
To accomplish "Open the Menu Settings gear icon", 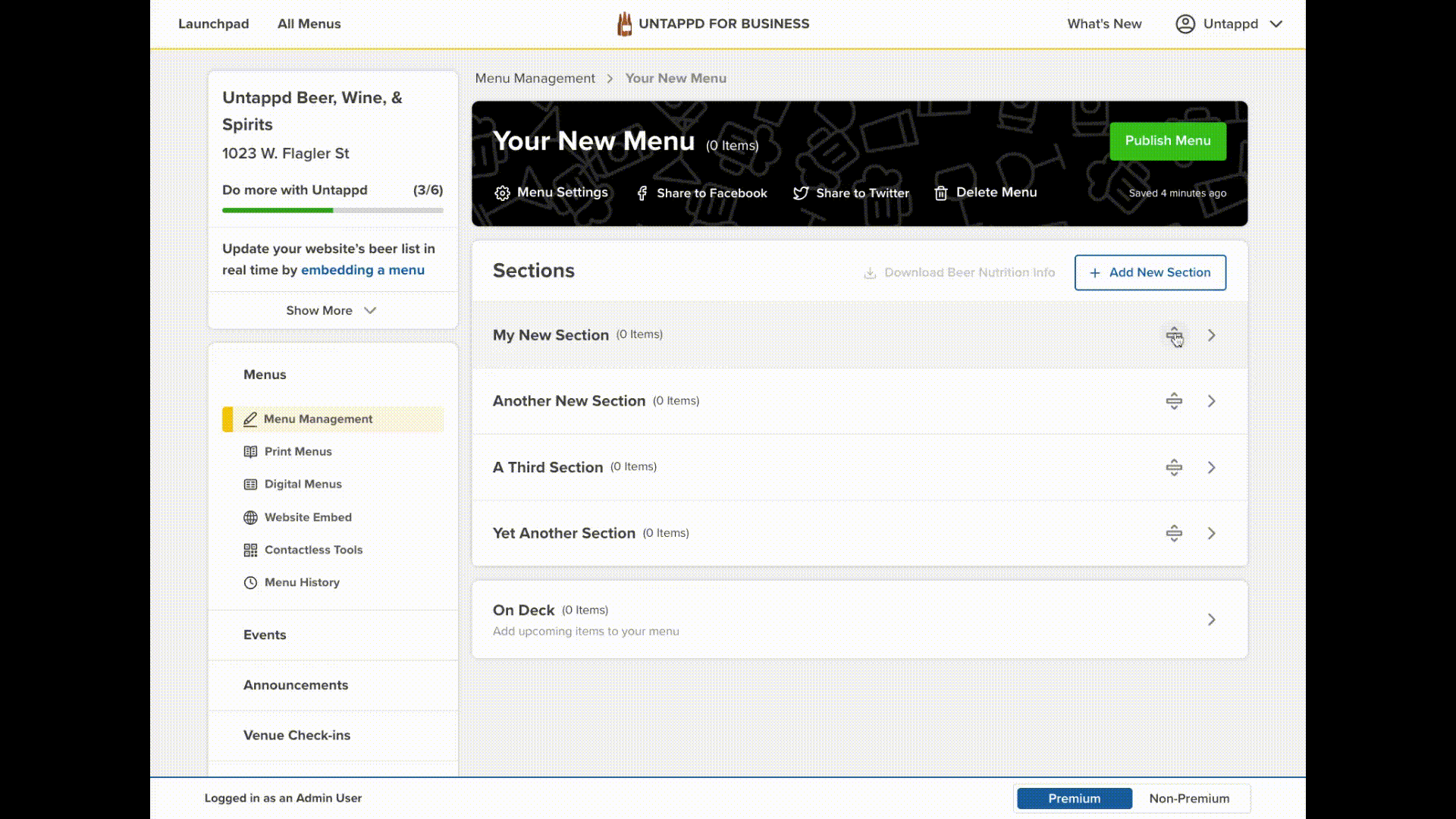I will pyautogui.click(x=502, y=193).
